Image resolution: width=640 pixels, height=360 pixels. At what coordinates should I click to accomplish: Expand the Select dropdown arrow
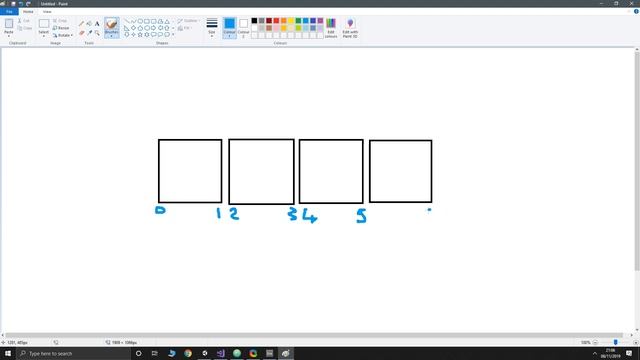44,36
